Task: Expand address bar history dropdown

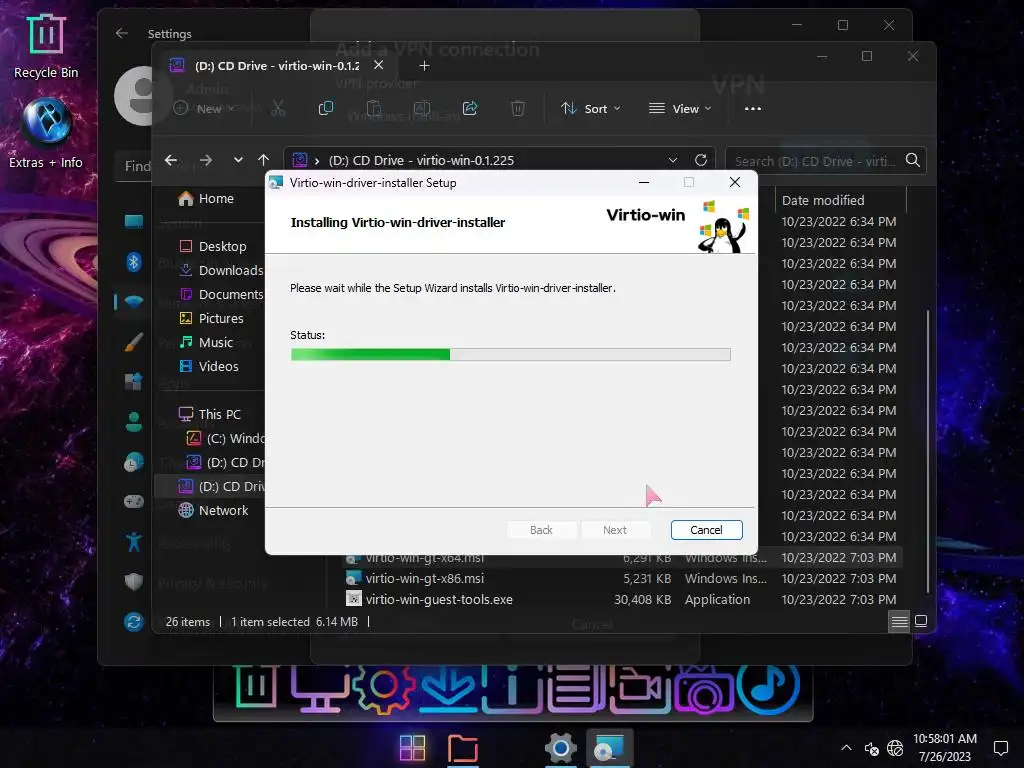Action: pos(673,160)
